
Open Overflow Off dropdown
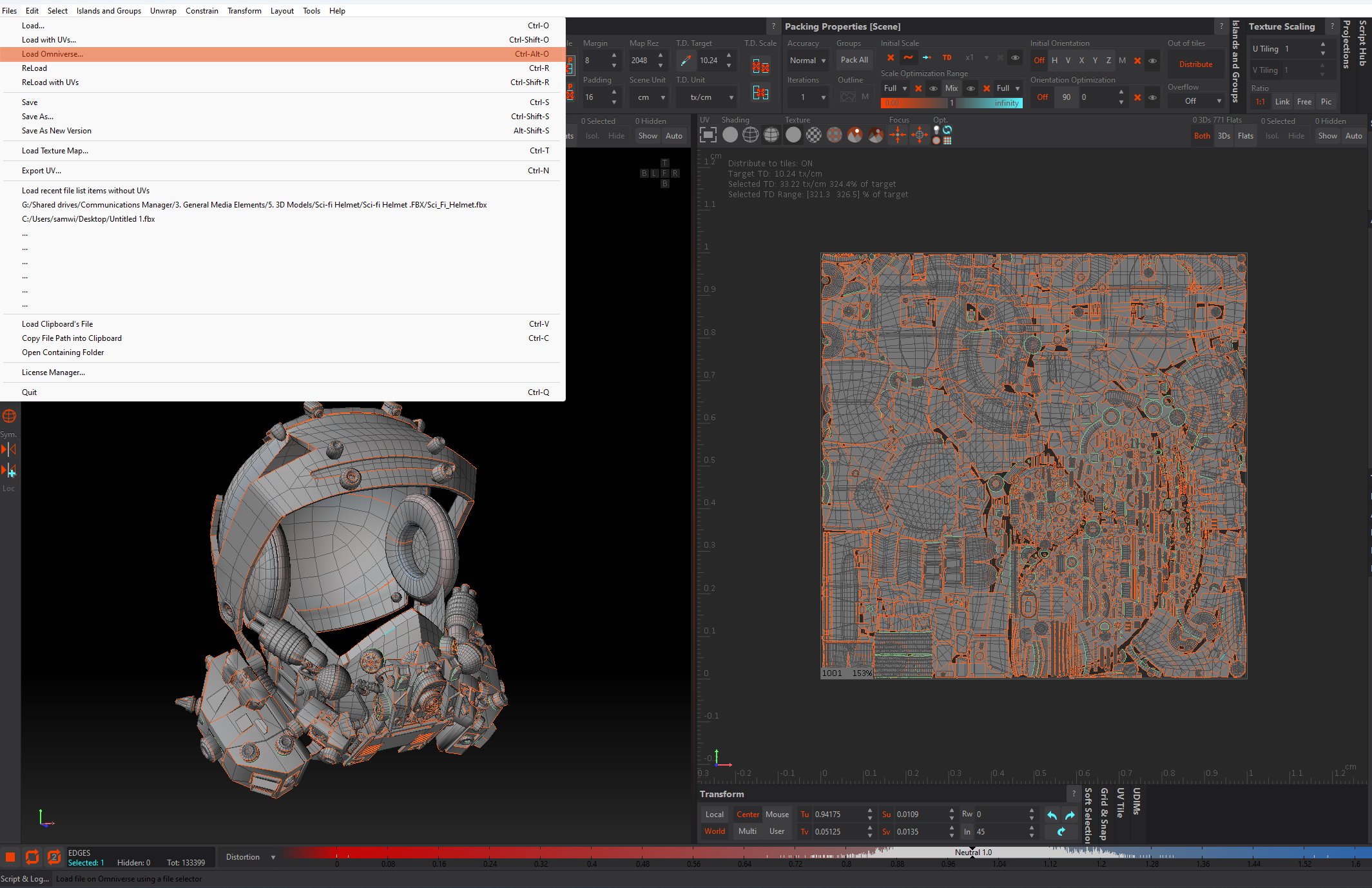[1196, 101]
